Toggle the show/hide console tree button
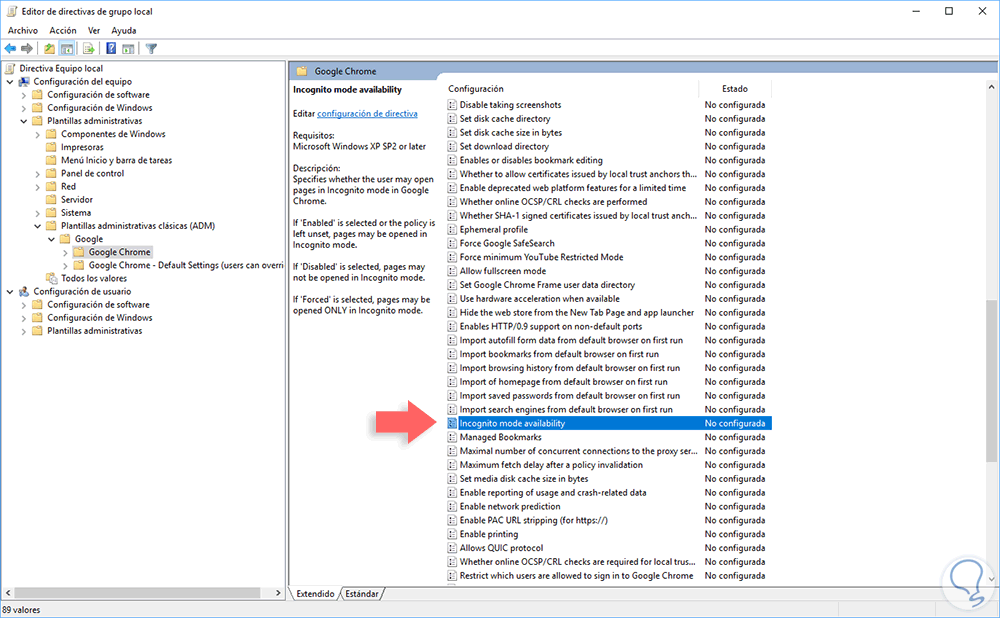1000x618 pixels. 66,48
